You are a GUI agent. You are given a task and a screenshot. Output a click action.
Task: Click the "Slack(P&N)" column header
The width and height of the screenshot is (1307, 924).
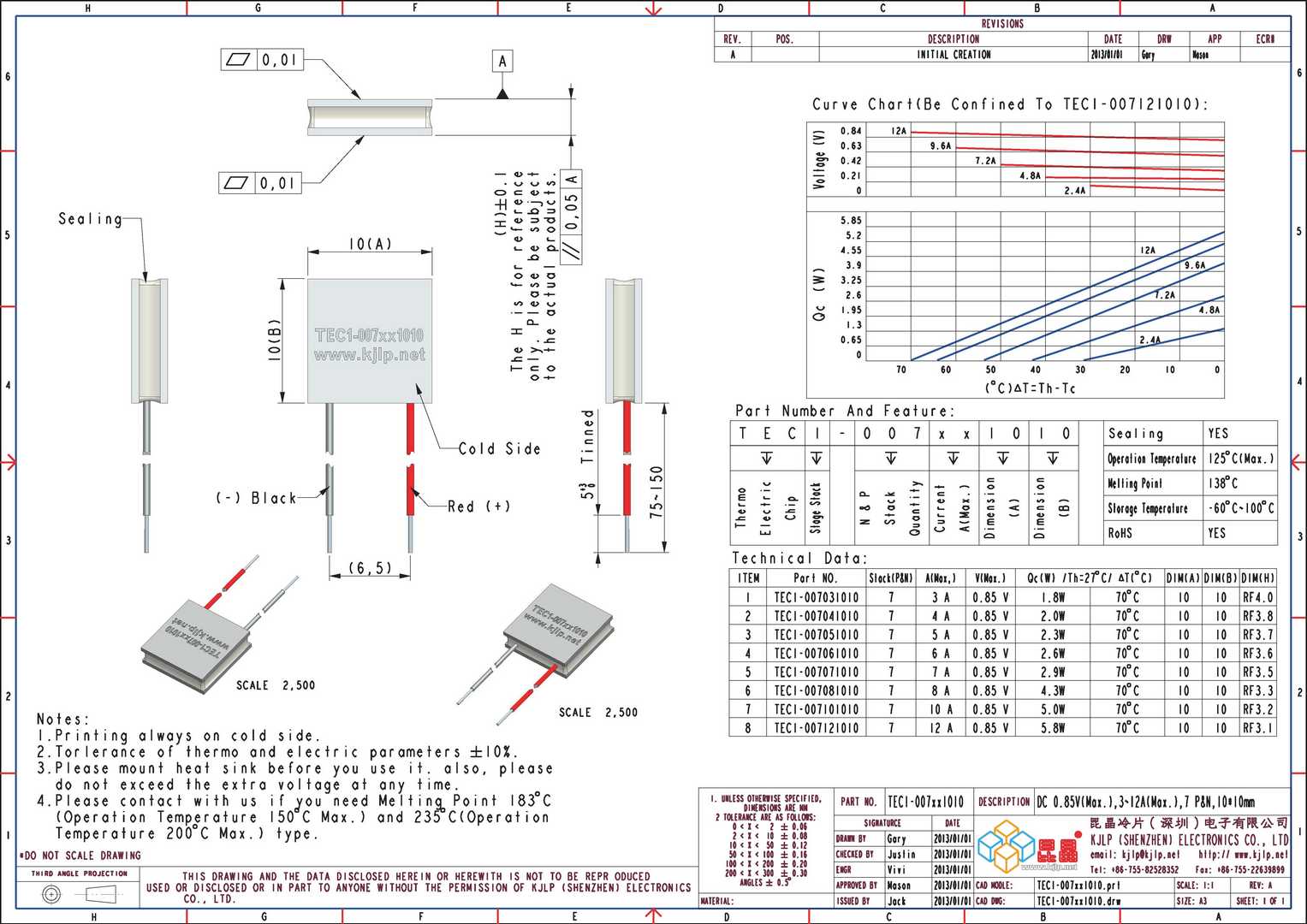(891, 578)
